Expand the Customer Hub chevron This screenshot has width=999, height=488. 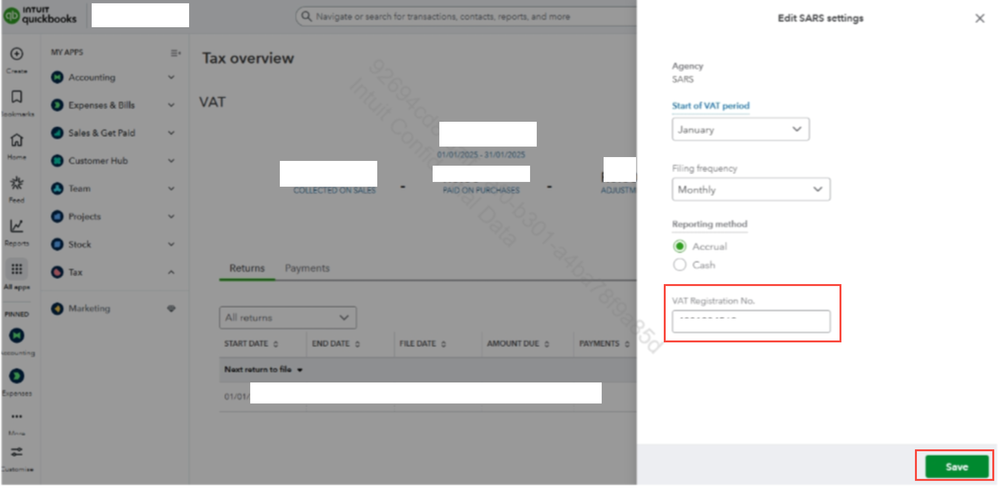[171, 161]
